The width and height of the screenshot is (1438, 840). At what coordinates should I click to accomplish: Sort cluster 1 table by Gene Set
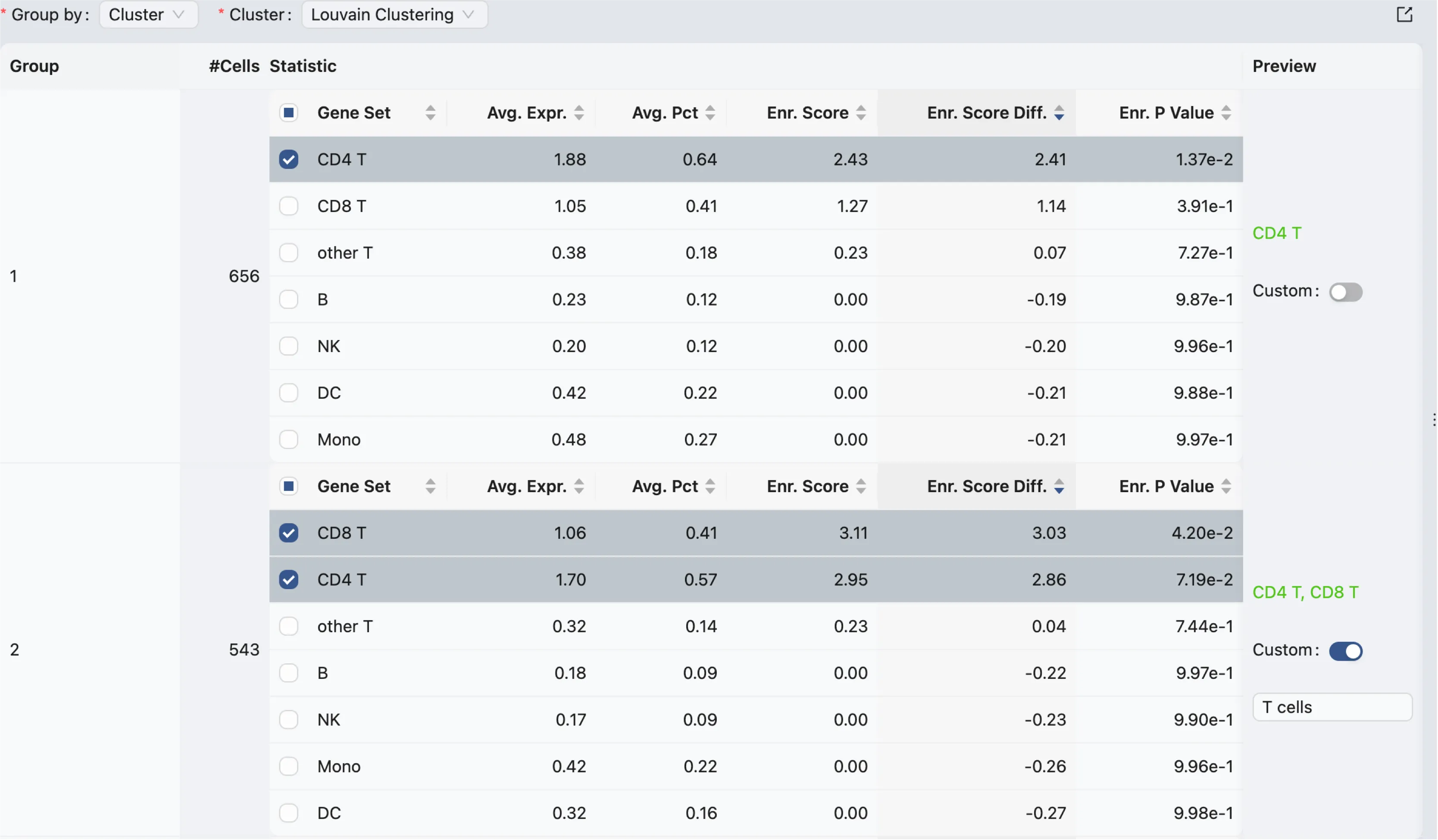[430, 113]
